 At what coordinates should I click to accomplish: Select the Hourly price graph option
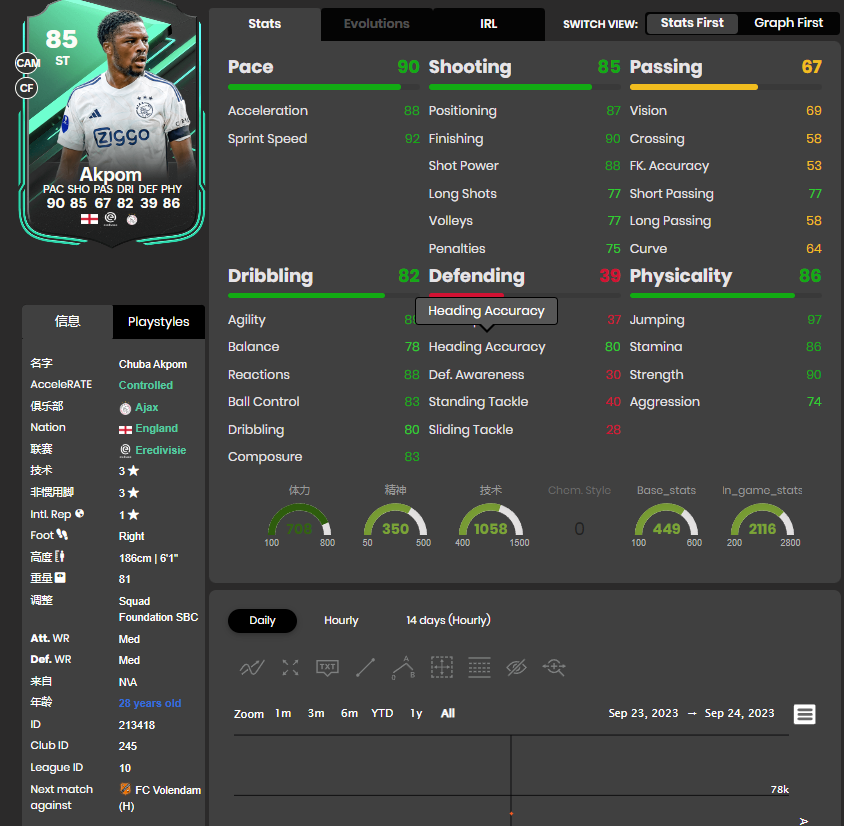(x=341, y=620)
